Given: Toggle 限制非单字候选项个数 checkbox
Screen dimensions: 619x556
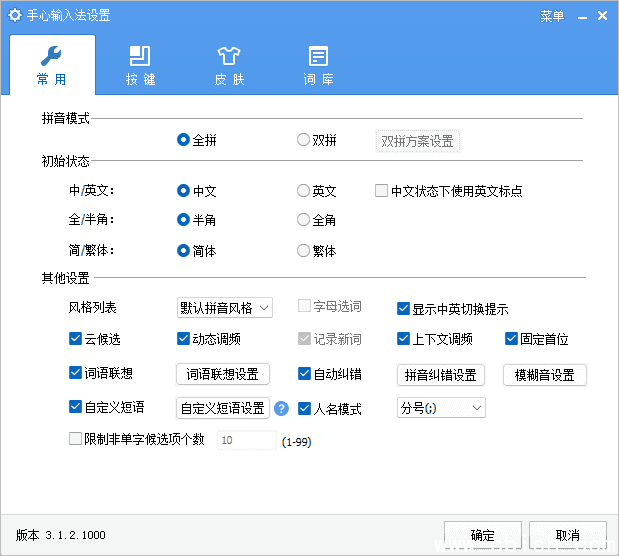Looking at the screenshot, I should tap(76, 438).
